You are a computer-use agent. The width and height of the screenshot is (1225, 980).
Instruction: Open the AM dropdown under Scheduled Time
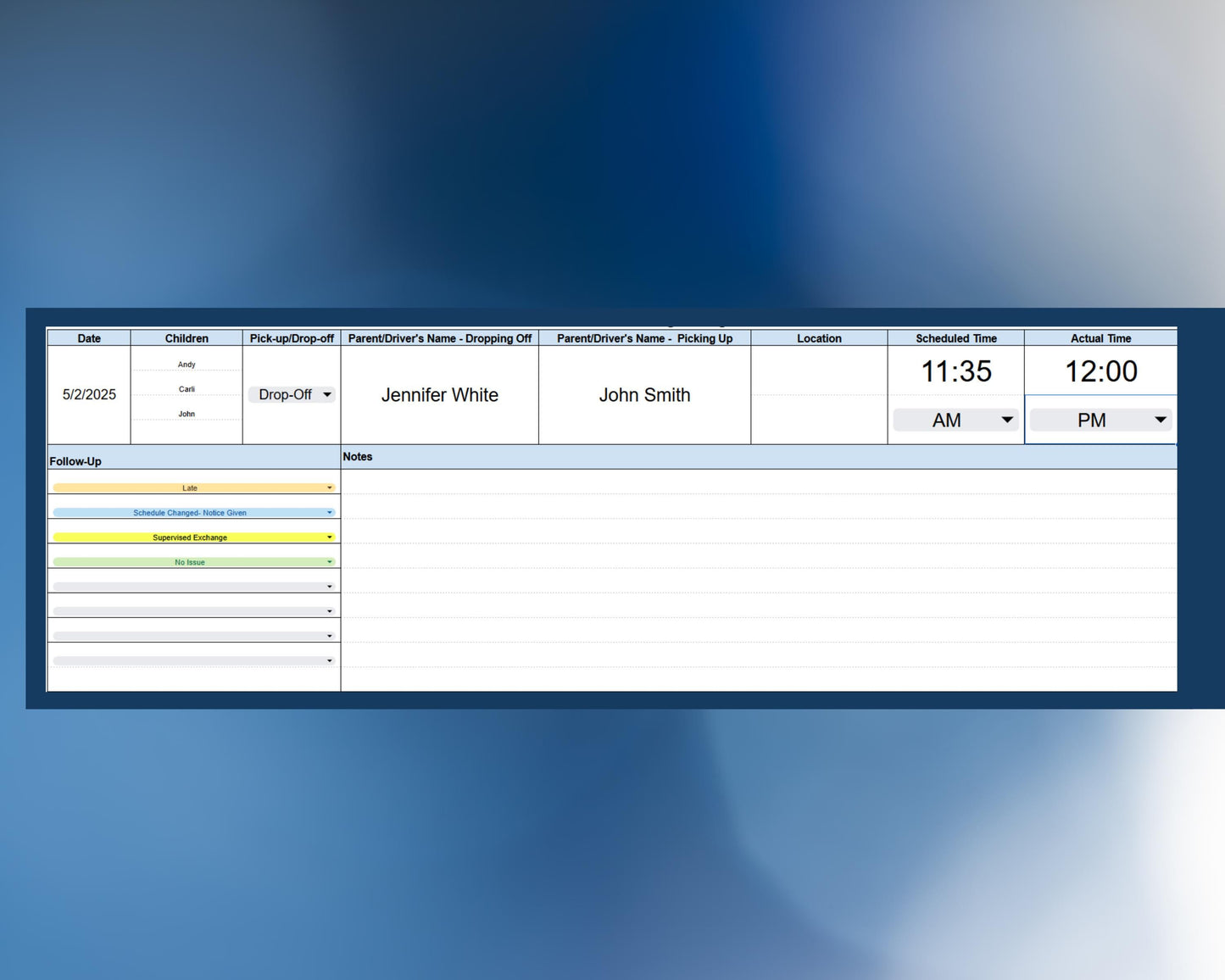[x=955, y=420]
